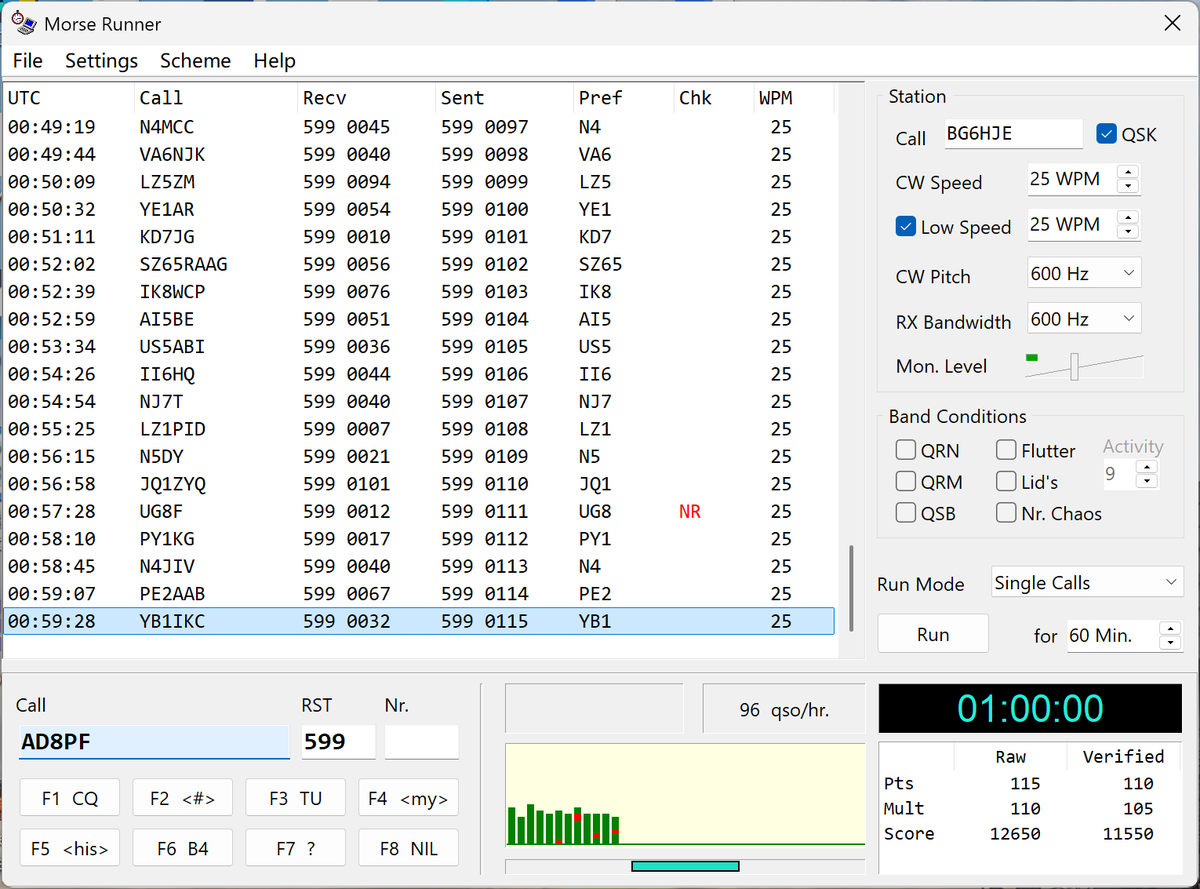
Task: Click the Morse Runner app icon in title bar
Action: [23, 23]
